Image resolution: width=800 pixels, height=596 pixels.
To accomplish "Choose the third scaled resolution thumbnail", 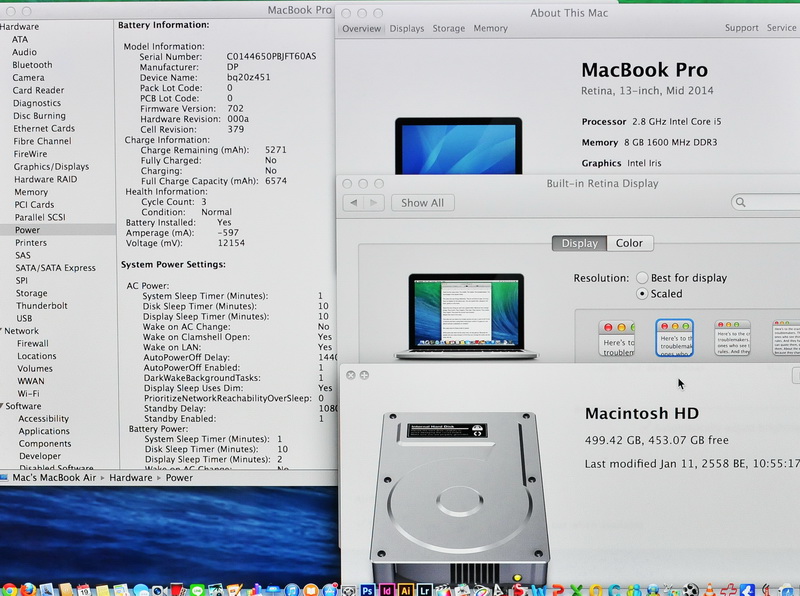I will 732,338.
